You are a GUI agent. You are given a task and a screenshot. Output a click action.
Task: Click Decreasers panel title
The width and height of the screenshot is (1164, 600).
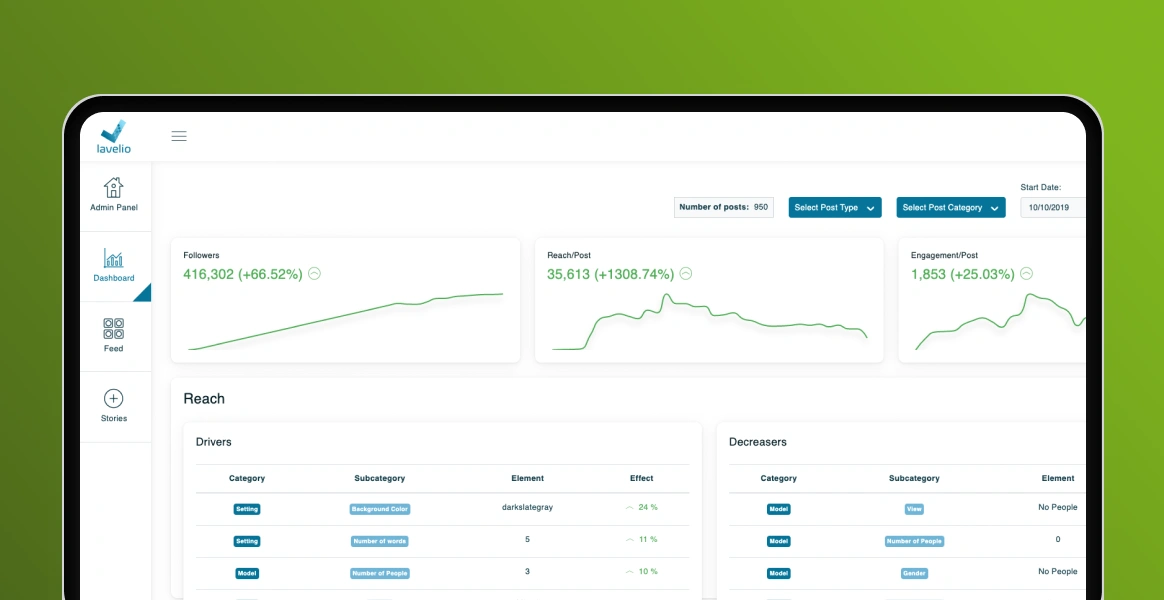point(758,442)
